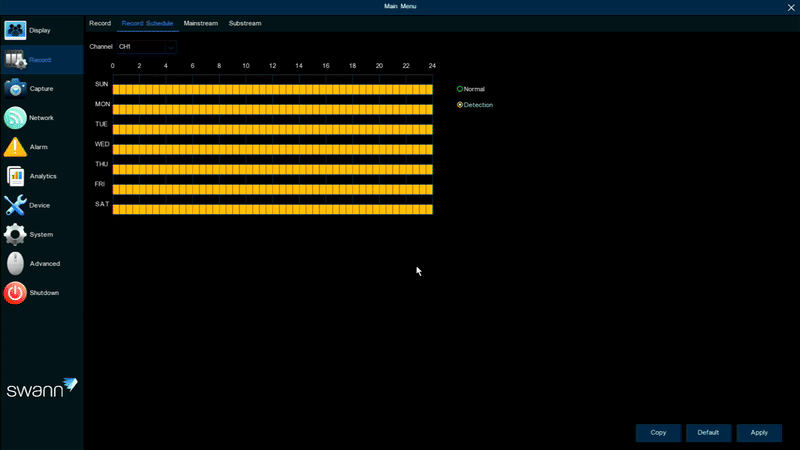Open the Display section icon
The width and height of the screenshot is (800, 450).
(15, 30)
